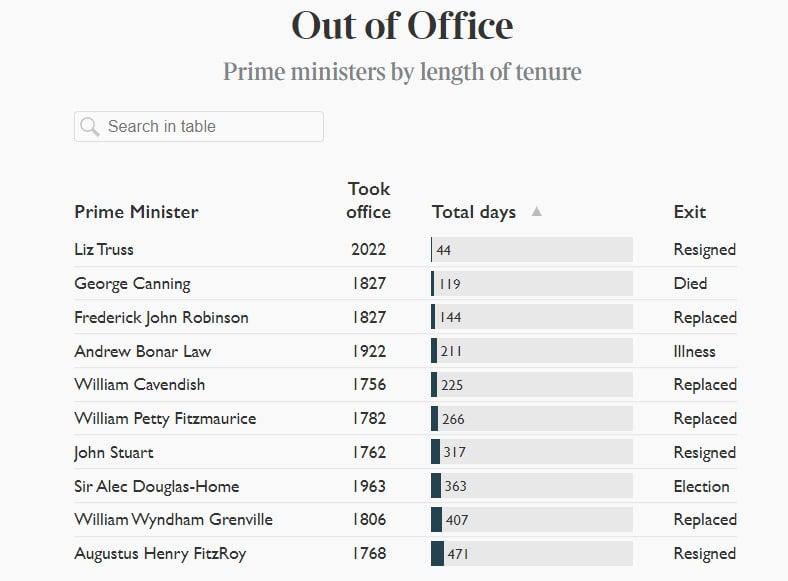Sort table by the Exit column

pos(689,212)
